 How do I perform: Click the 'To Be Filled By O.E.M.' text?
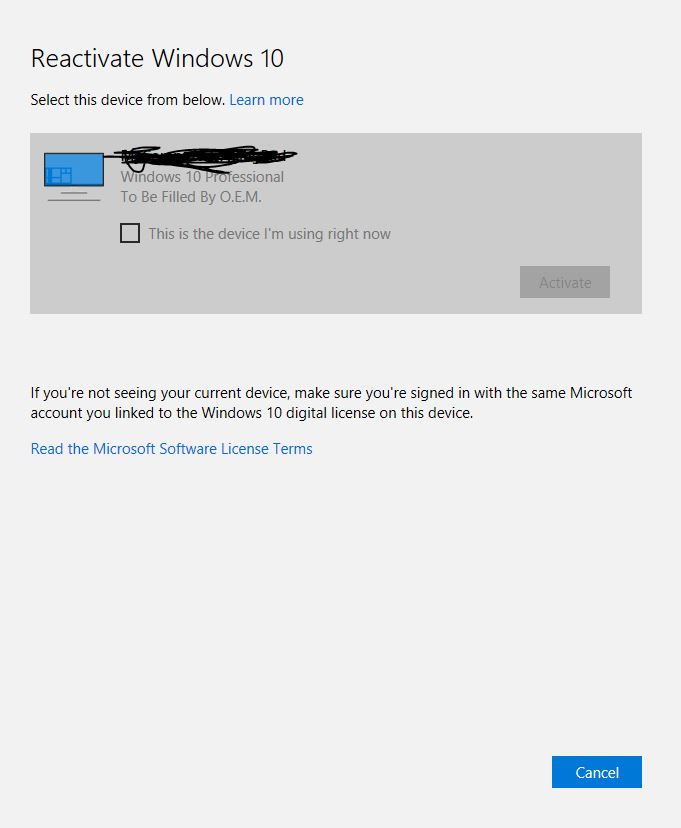(x=191, y=197)
